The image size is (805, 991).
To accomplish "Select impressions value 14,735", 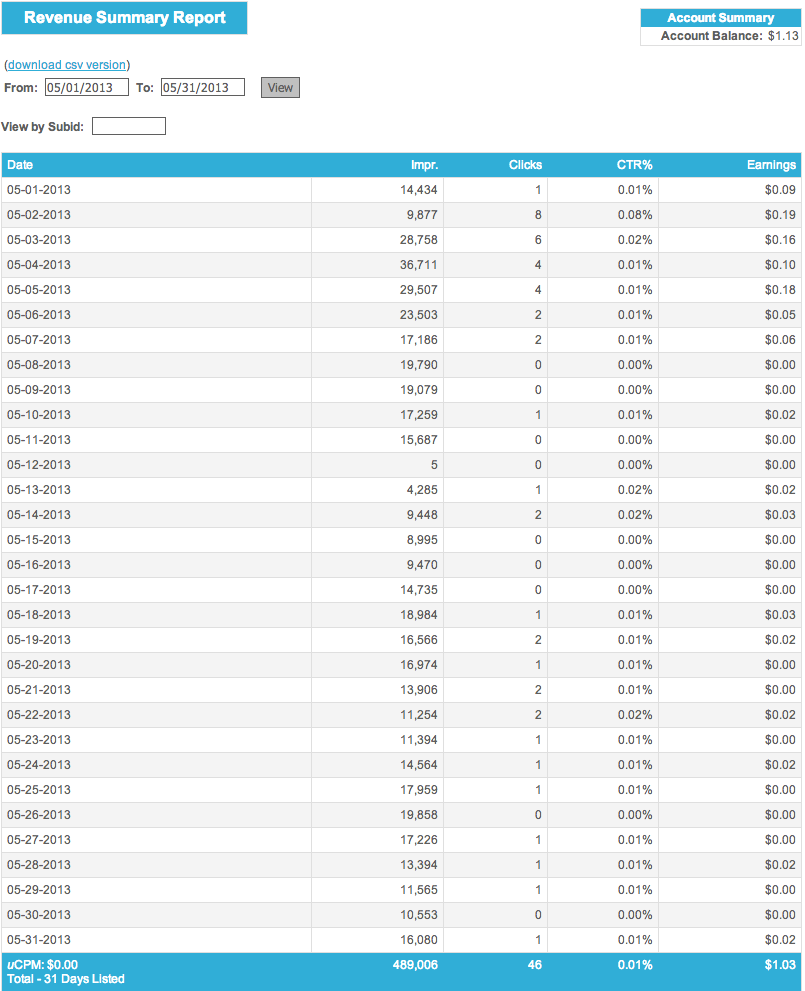I will tap(418, 590).
